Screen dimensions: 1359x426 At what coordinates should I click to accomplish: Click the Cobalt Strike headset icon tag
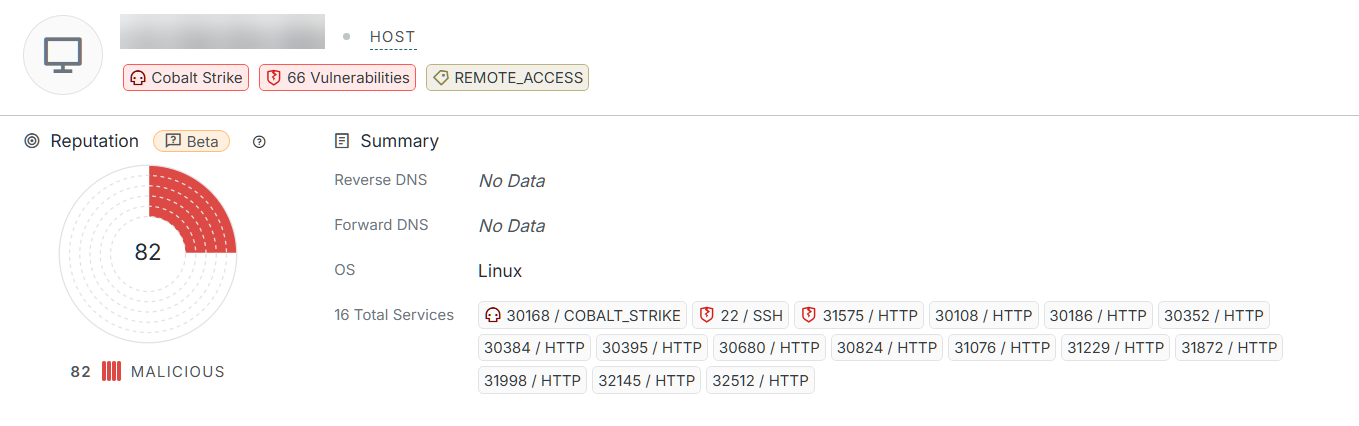139,78
